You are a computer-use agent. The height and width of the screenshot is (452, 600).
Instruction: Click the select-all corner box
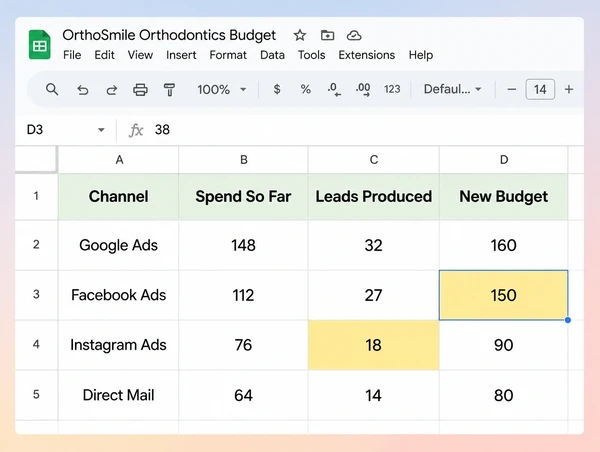point(36,160)
